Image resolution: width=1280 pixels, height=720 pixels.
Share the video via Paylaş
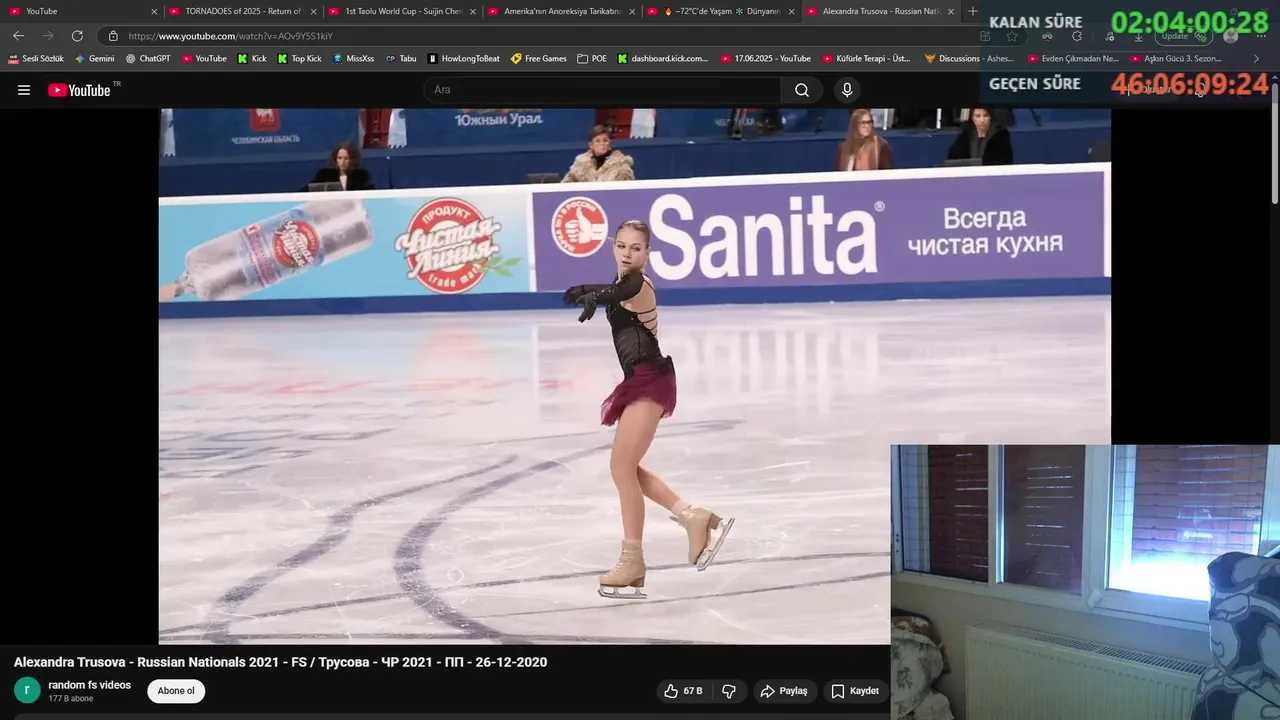click(784, 691)
